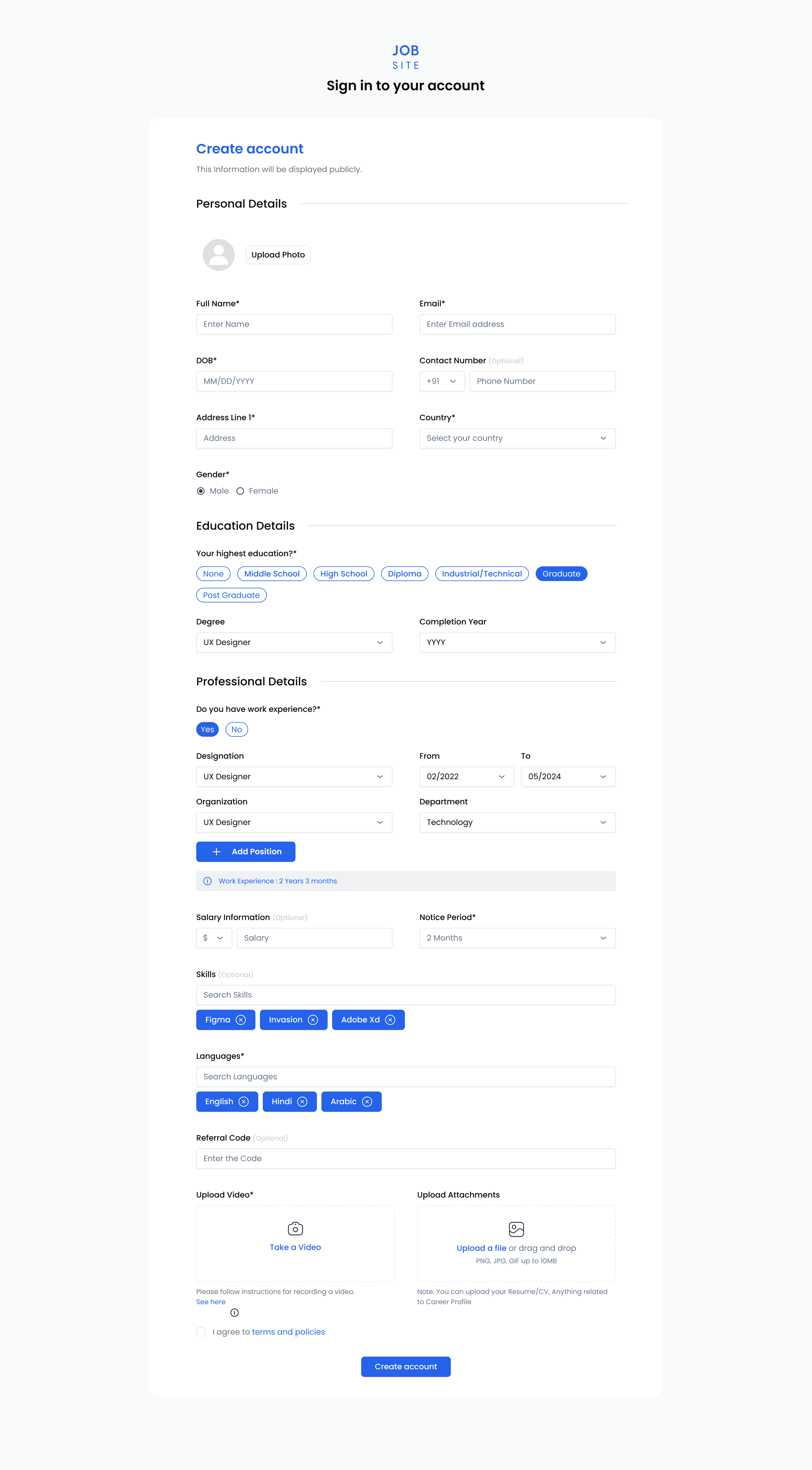Click the JOB SITE logo

(406, 57)
